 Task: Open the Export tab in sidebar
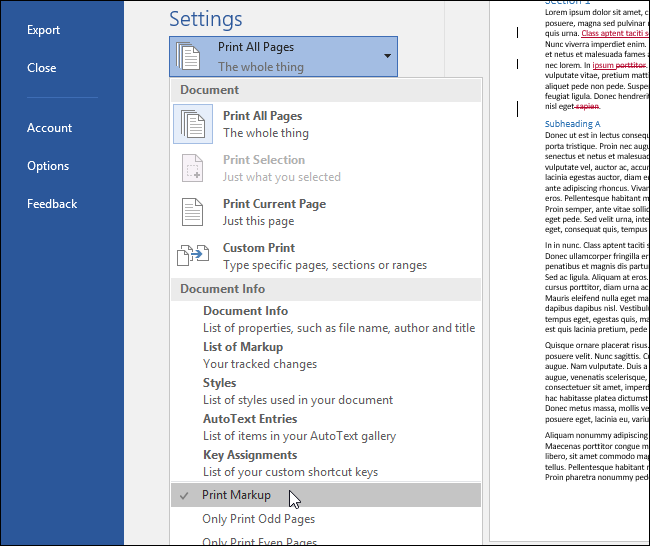(x=44, y=30)
